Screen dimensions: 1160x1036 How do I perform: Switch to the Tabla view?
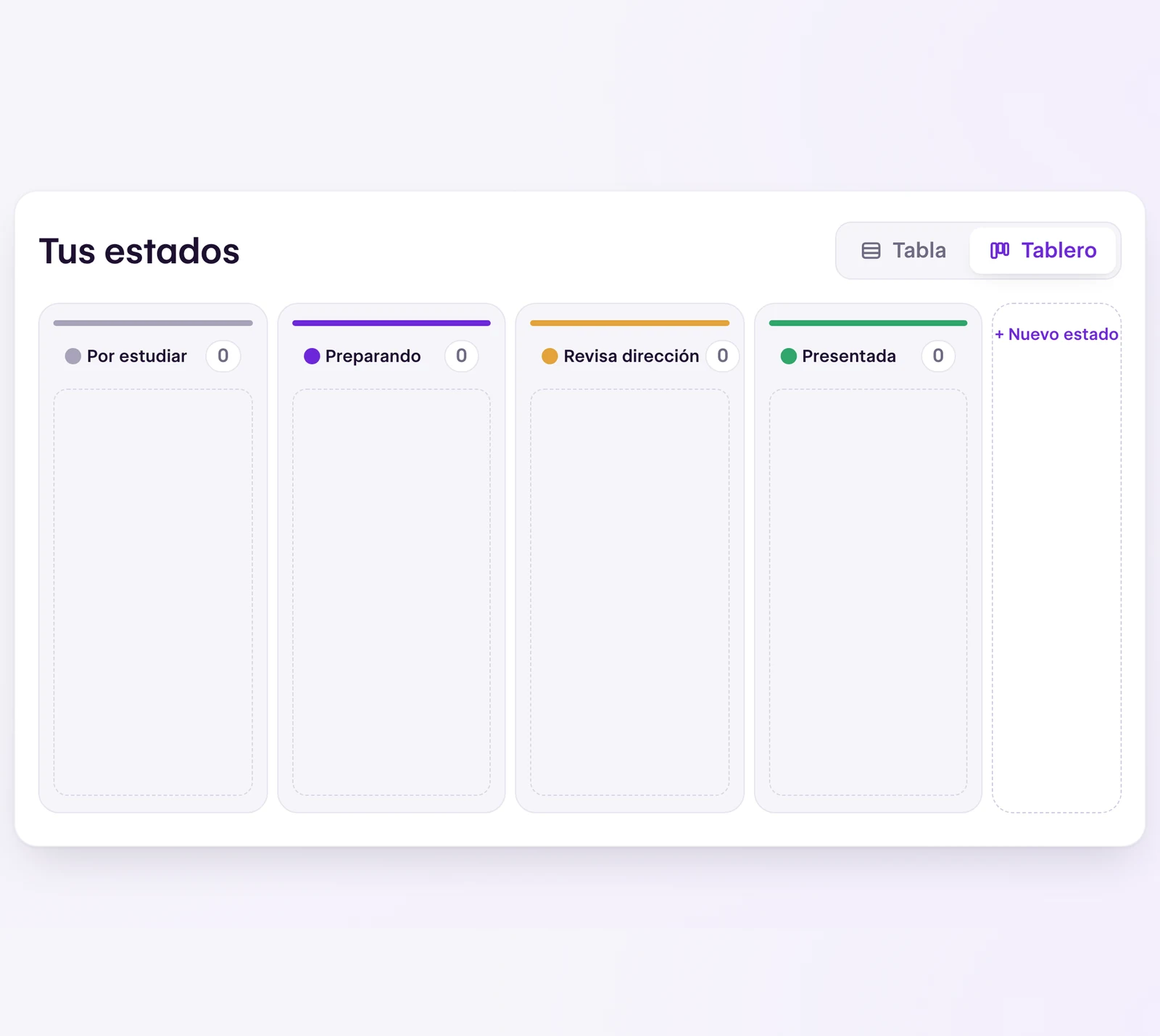click(904, 251)
